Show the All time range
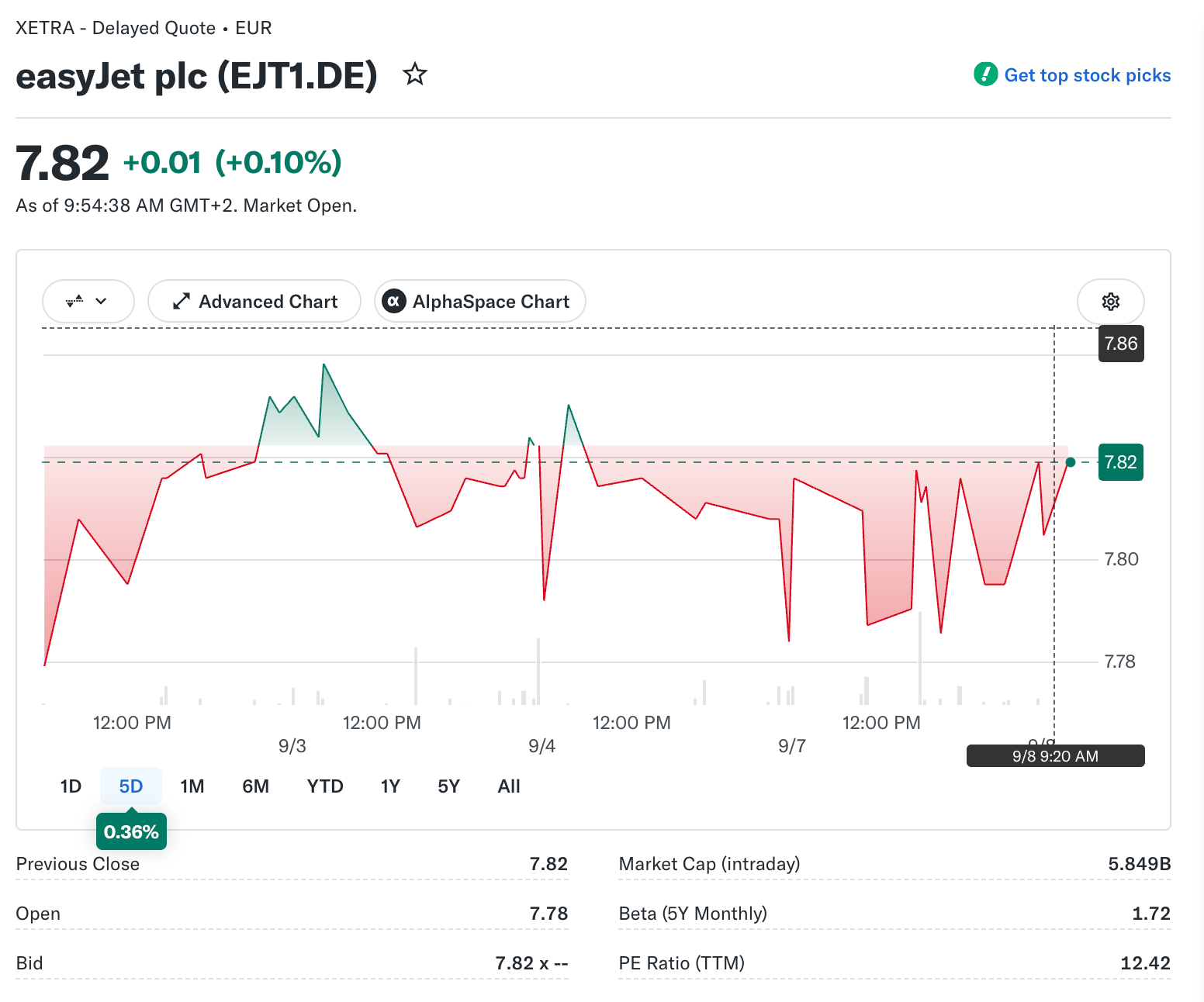 509,786
